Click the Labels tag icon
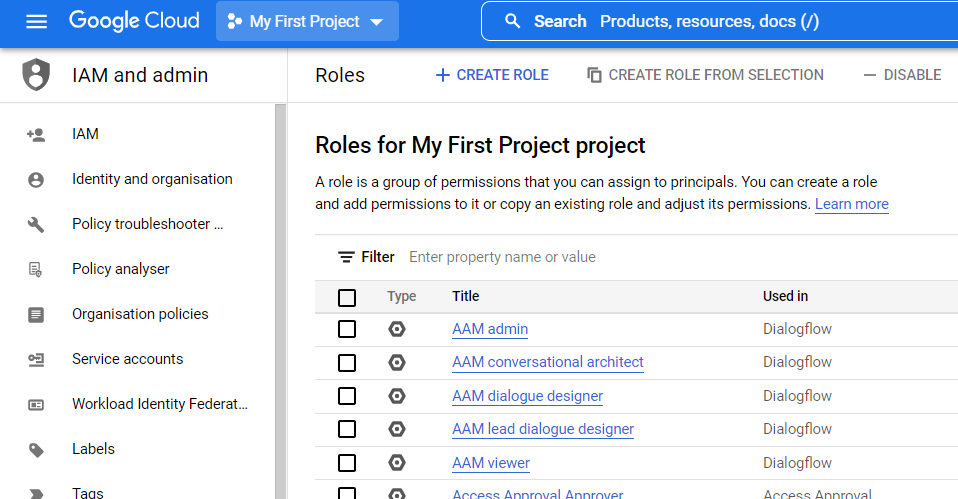This screenshot has height=499, width=958. pos(36,450)
